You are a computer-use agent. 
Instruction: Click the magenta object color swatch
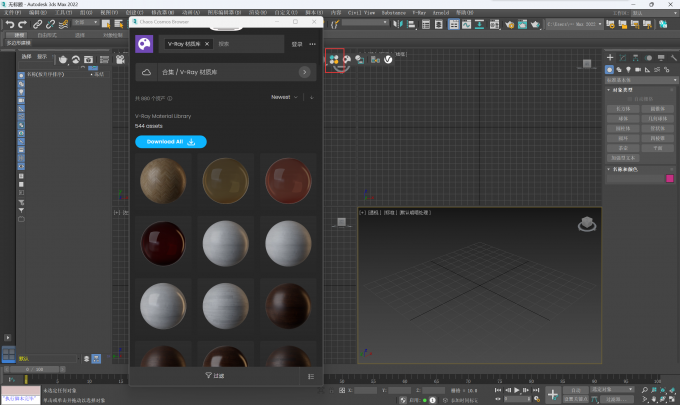pos(670,179)
